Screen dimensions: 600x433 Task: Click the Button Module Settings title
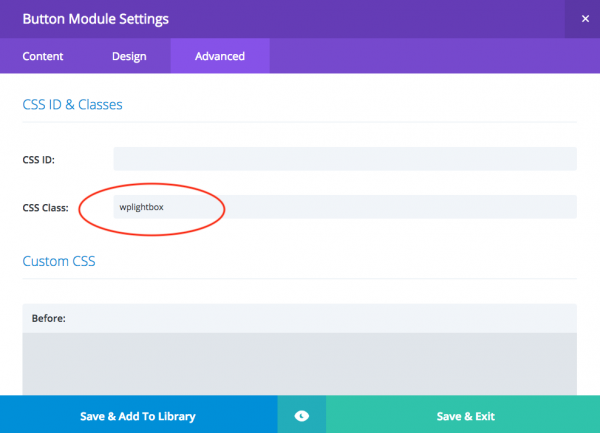click(x=95, y=18)
